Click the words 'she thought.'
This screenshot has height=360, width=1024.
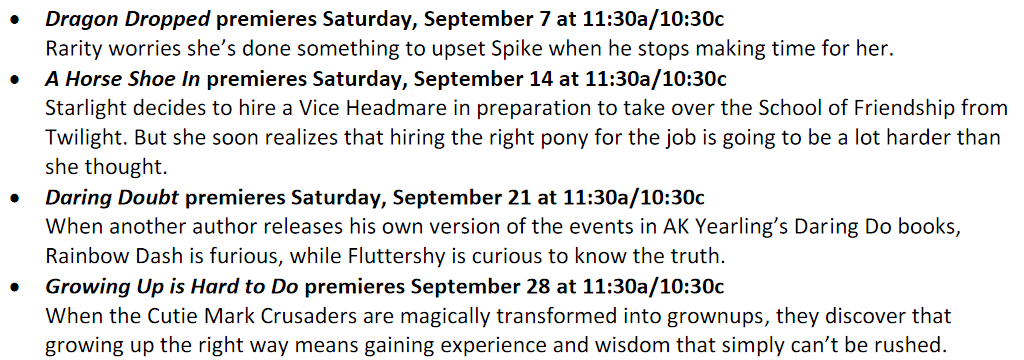106,168
